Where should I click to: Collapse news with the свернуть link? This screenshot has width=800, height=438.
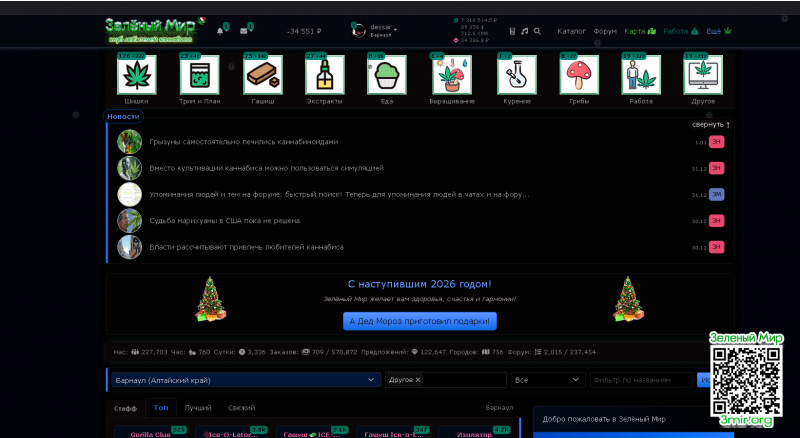(711, 125)
